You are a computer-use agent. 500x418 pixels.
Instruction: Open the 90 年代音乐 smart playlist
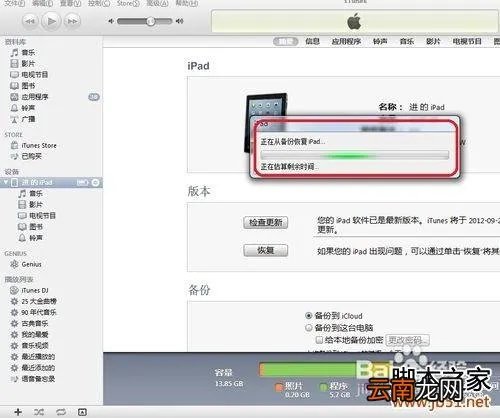tap(33, 312)
